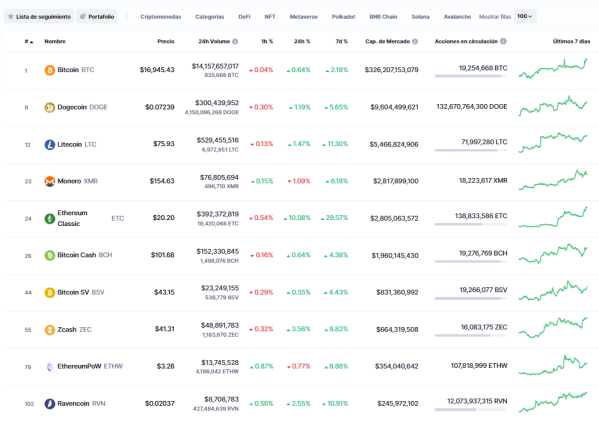Click Litecoin circulating supply progress bar

(471, 150)
